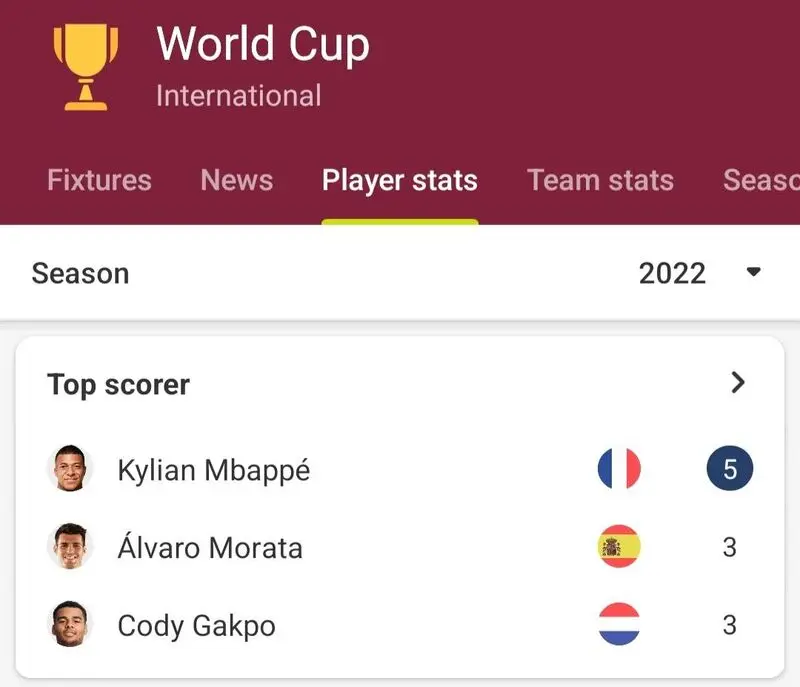Open the partially visible Seasons tab

coord(761,180)
